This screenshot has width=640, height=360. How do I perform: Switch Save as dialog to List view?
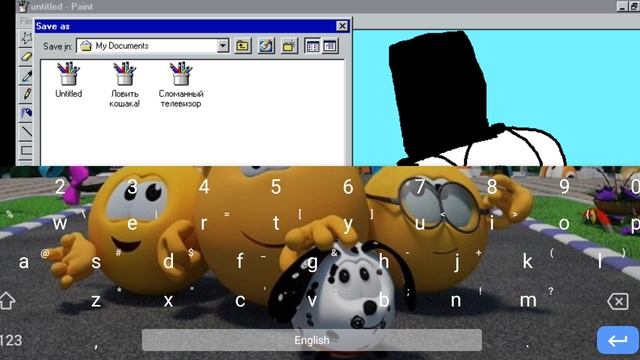pos(313,46)
